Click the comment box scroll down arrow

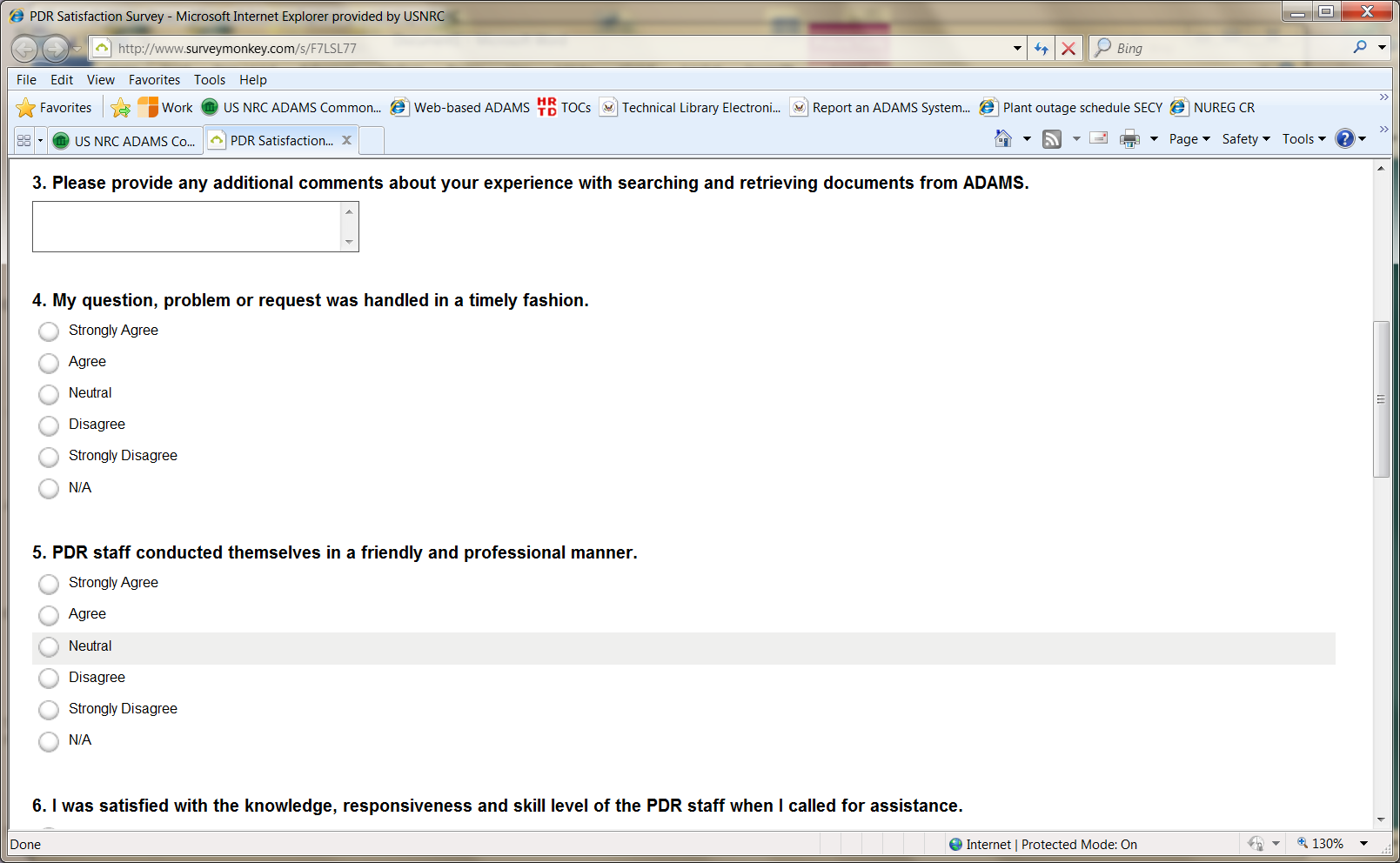click(349, 242)
